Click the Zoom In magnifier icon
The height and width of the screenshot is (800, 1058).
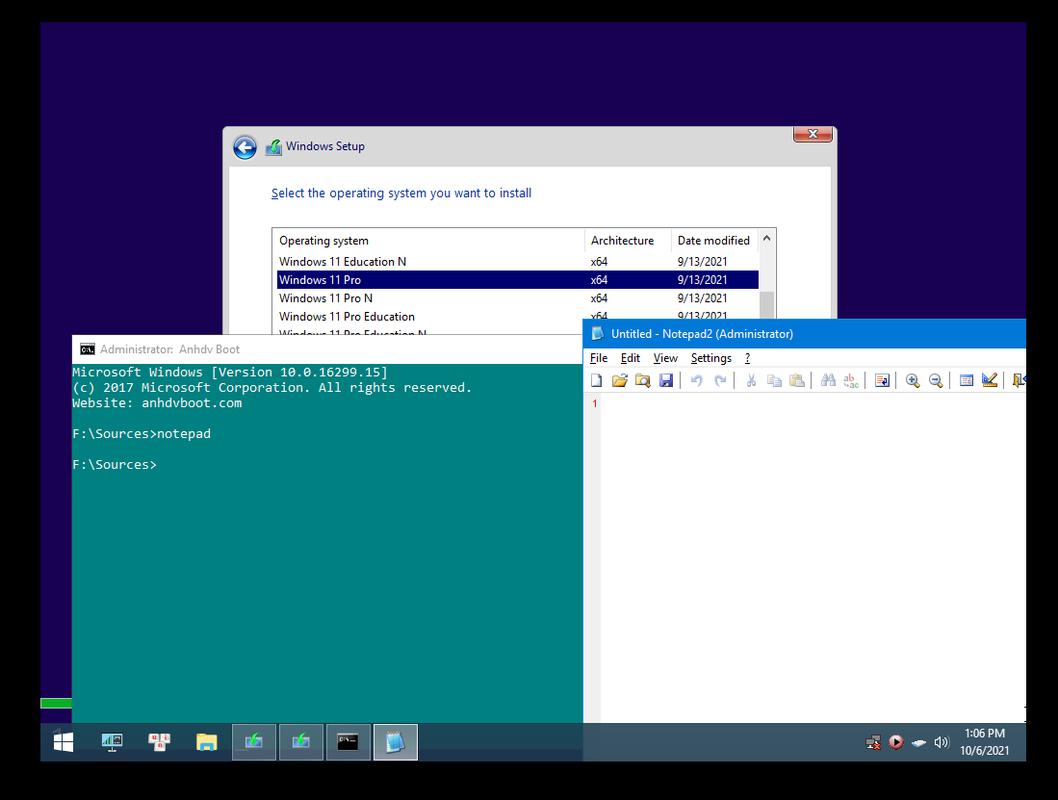[912, 380]
